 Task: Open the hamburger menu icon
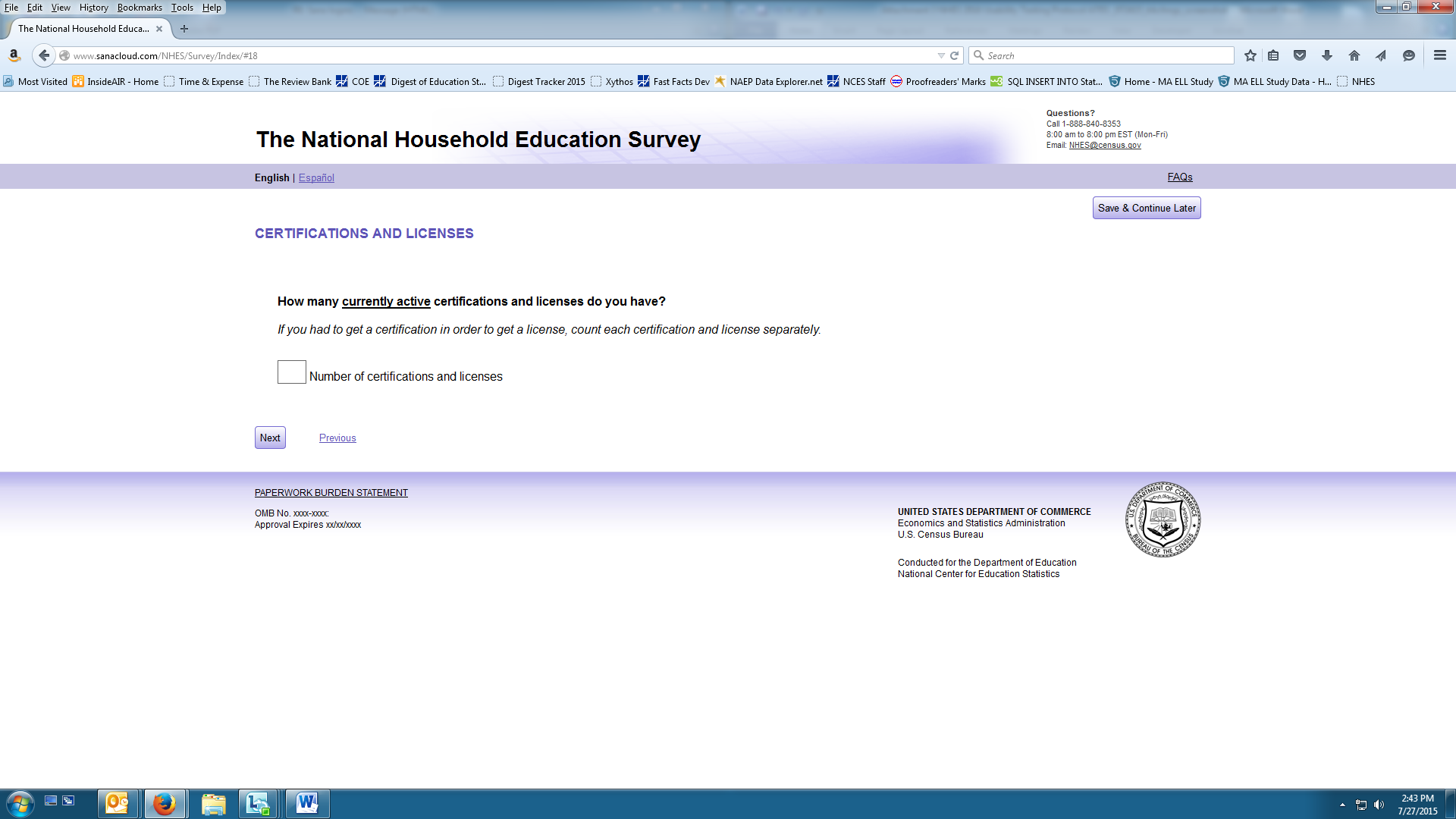[x=1439, y=55]
